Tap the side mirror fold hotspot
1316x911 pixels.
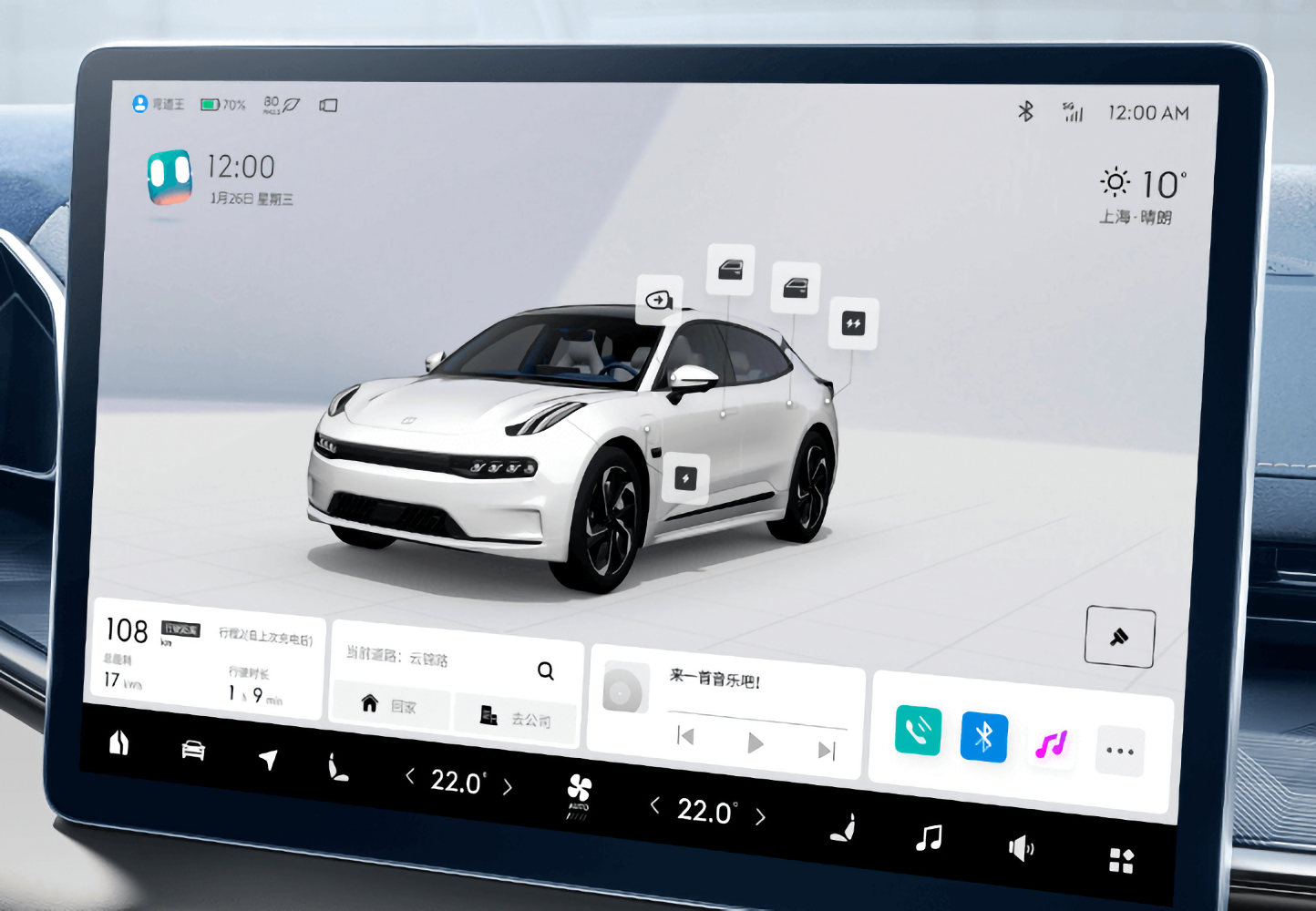pyautogui.click(x=659, y=300)
